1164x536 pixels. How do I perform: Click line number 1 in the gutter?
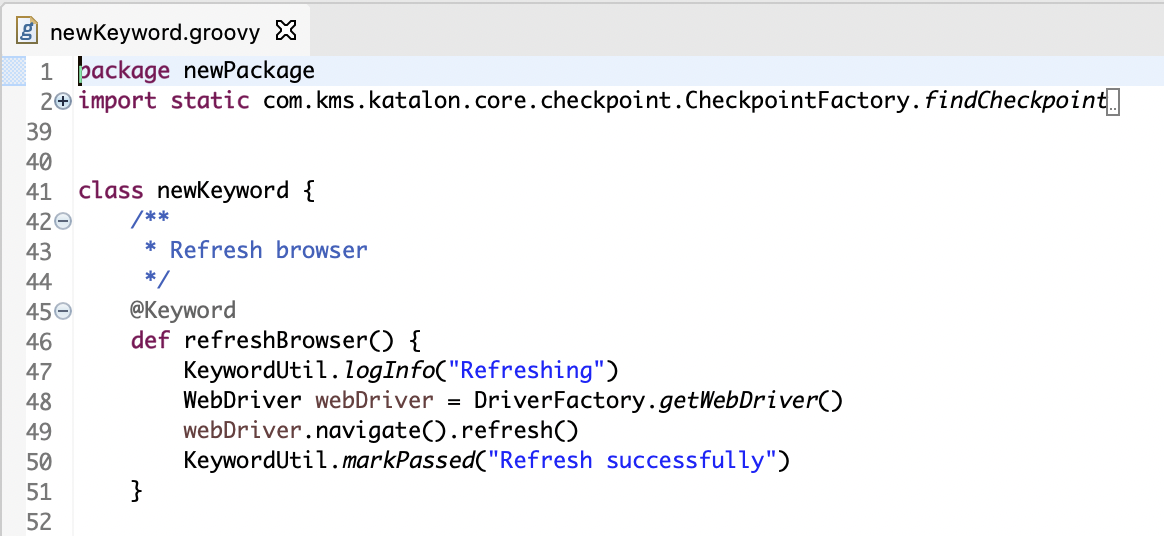click(x=46, y=72)
